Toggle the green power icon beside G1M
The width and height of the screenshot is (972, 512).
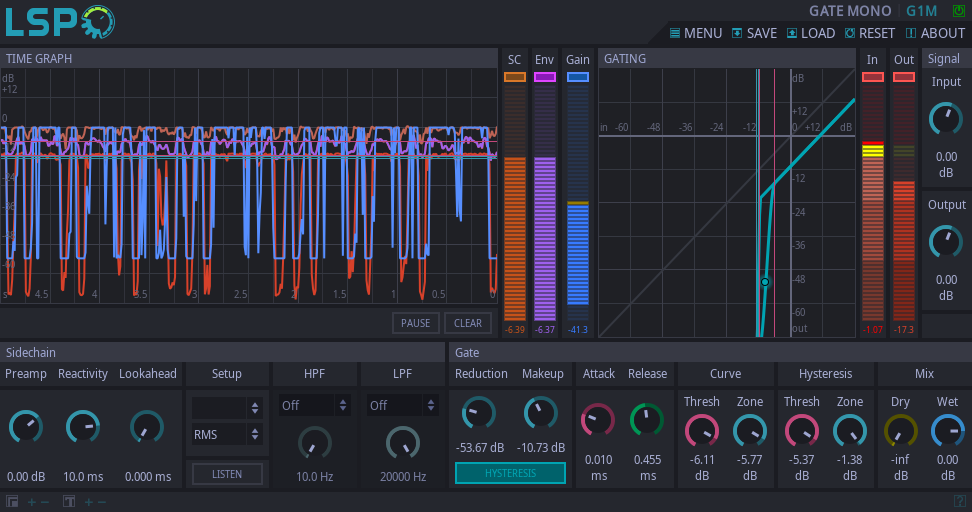(x=958, y=11)
